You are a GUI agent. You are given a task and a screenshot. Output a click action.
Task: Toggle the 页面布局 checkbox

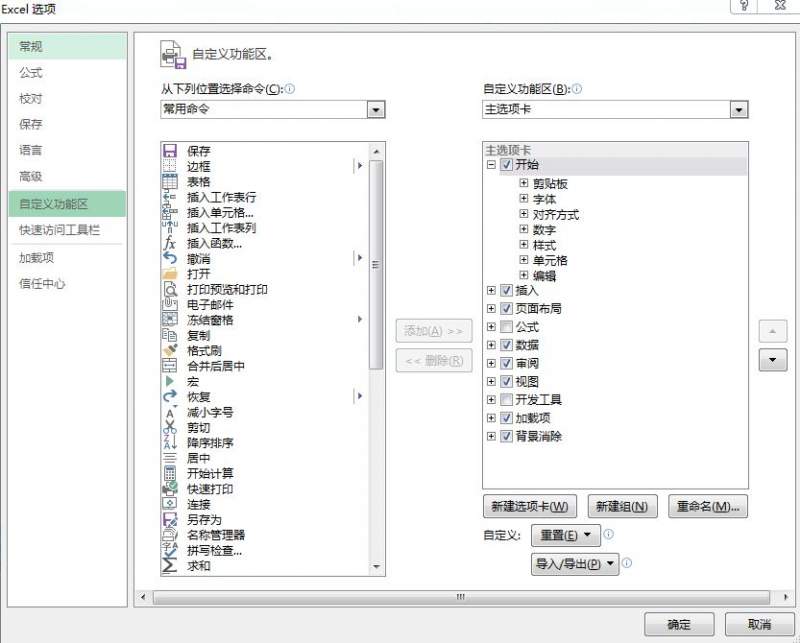click(506, 308)
